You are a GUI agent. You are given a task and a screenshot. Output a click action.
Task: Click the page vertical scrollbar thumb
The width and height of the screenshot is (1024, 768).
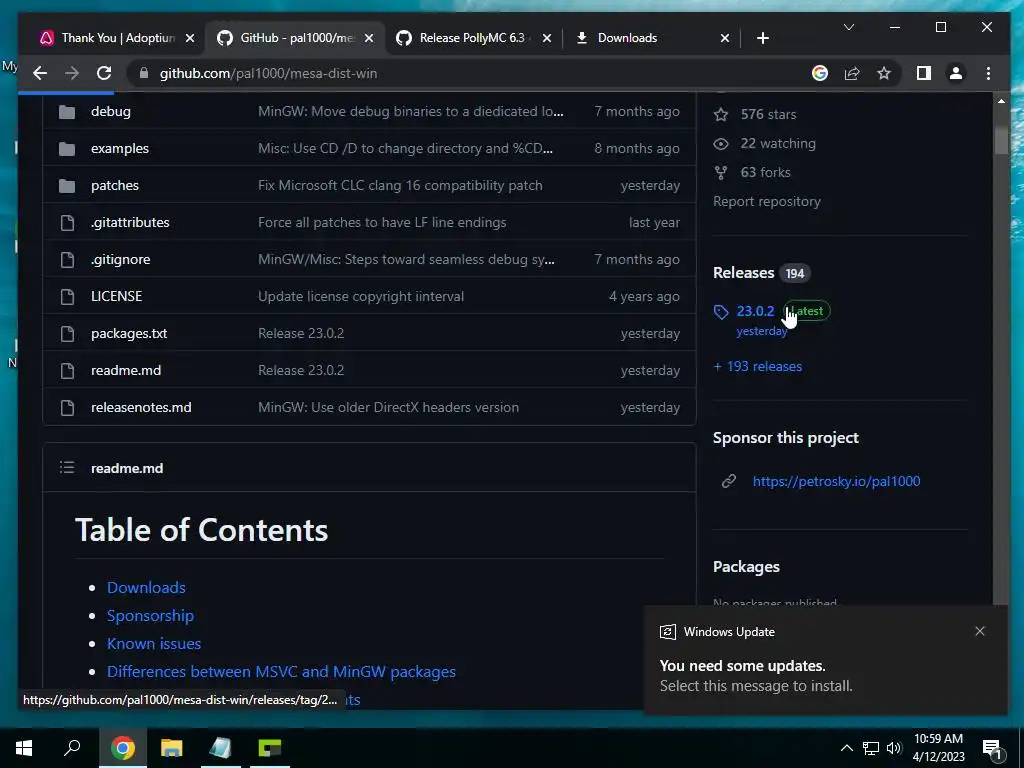[x=1000, y=140]
